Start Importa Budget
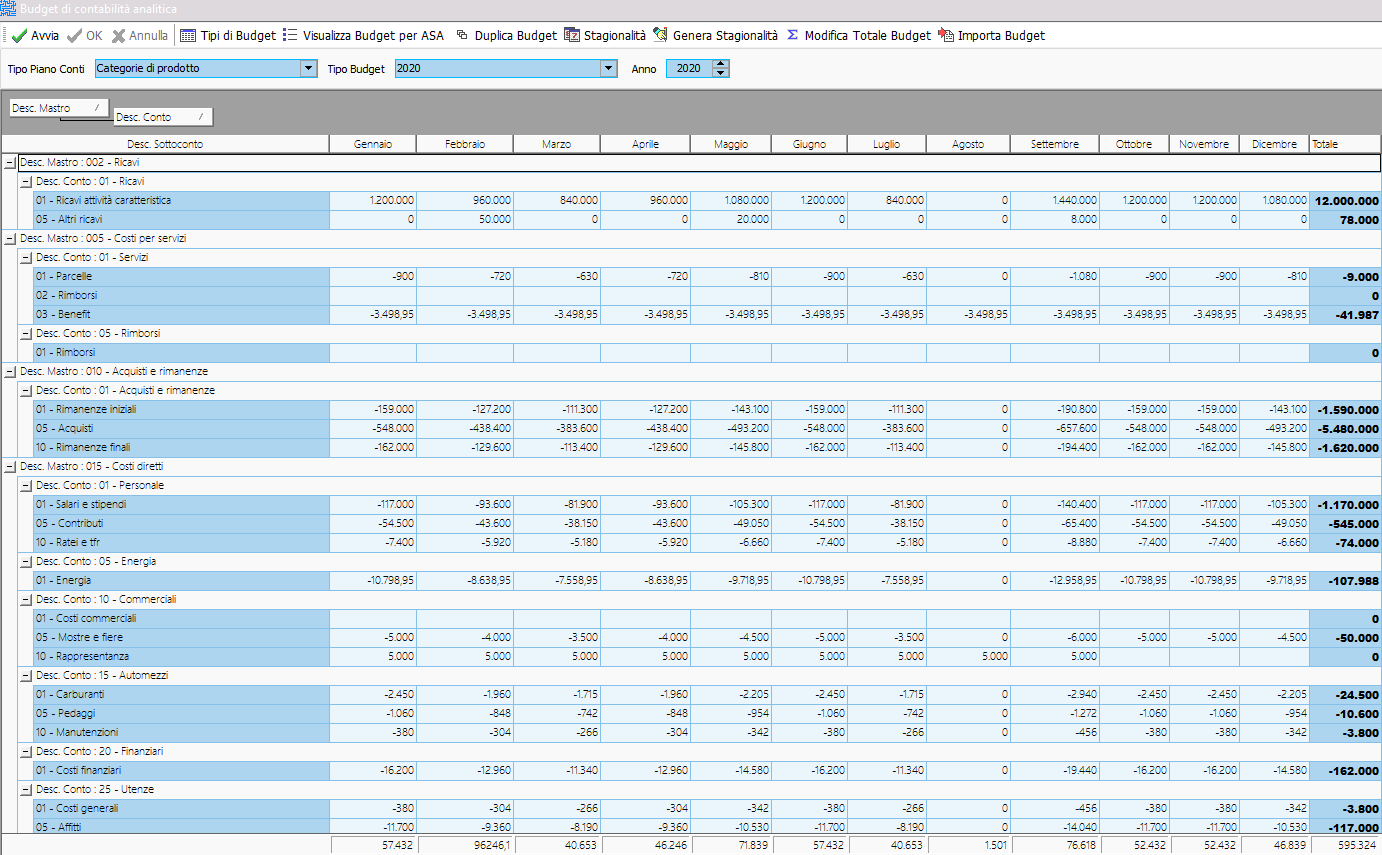The width and height of the screenshot is (1382, 855). pos(992,35)
